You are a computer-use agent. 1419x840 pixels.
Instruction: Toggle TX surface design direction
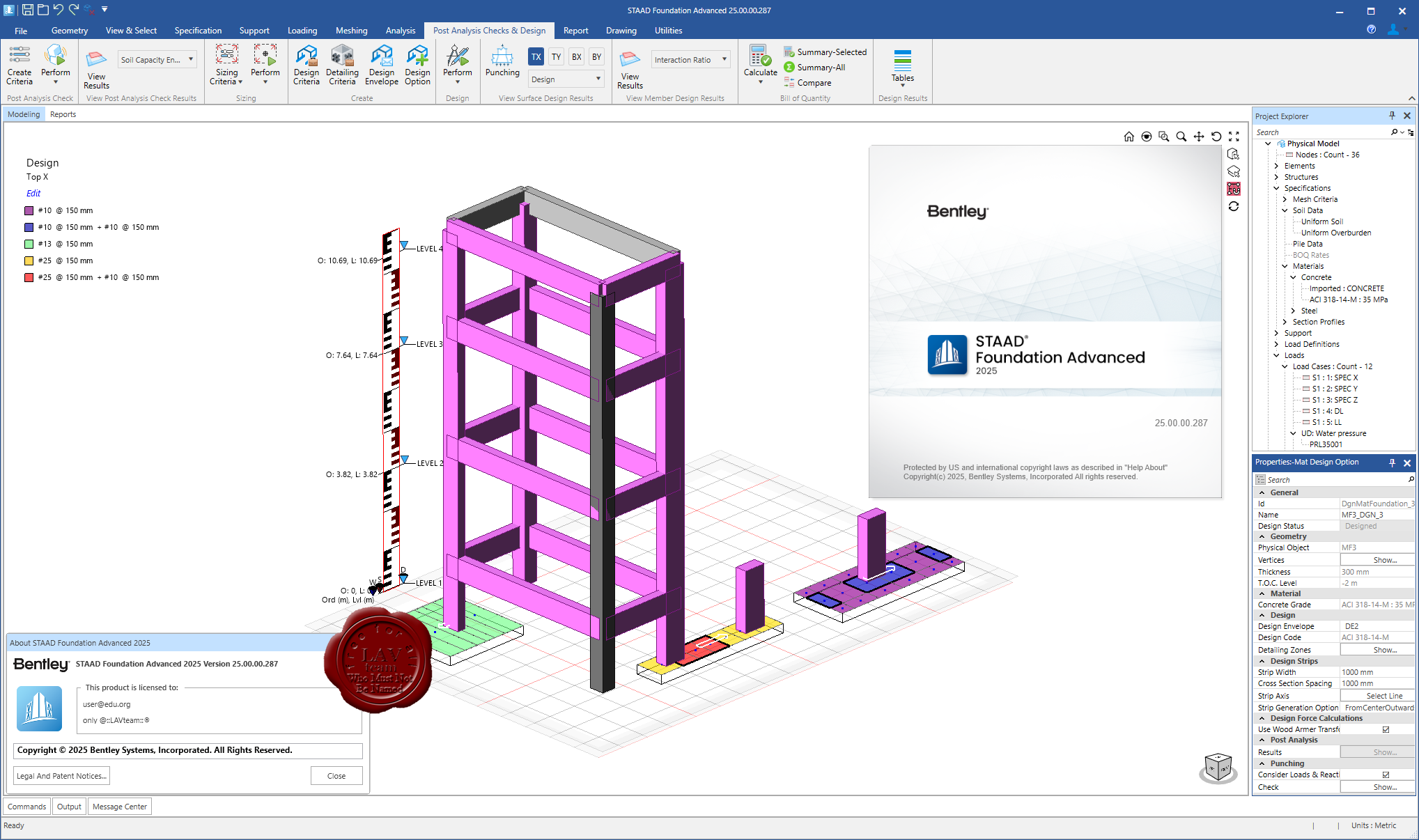(x=536, y=57)
